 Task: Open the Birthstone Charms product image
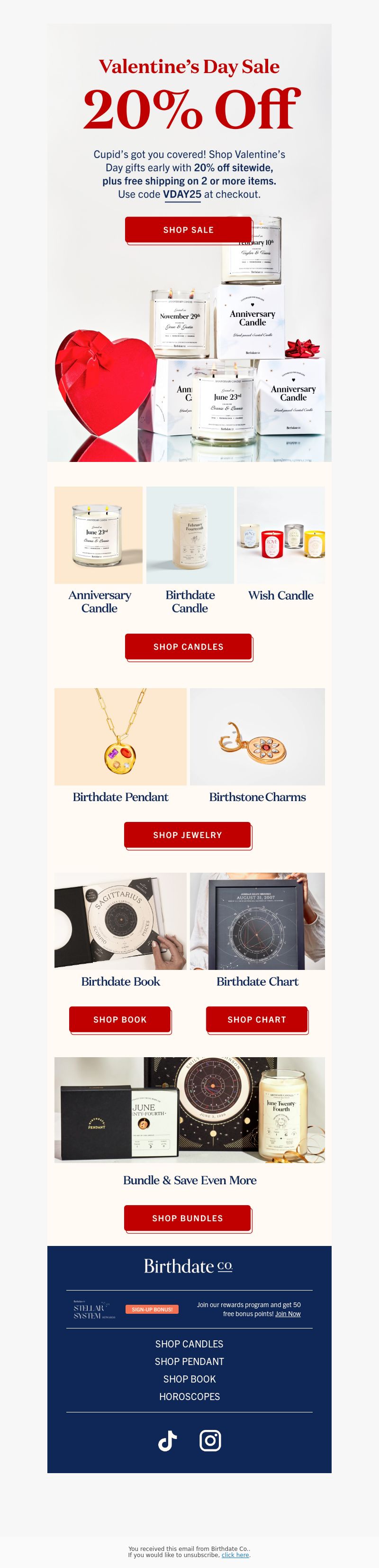coord(257,737)
